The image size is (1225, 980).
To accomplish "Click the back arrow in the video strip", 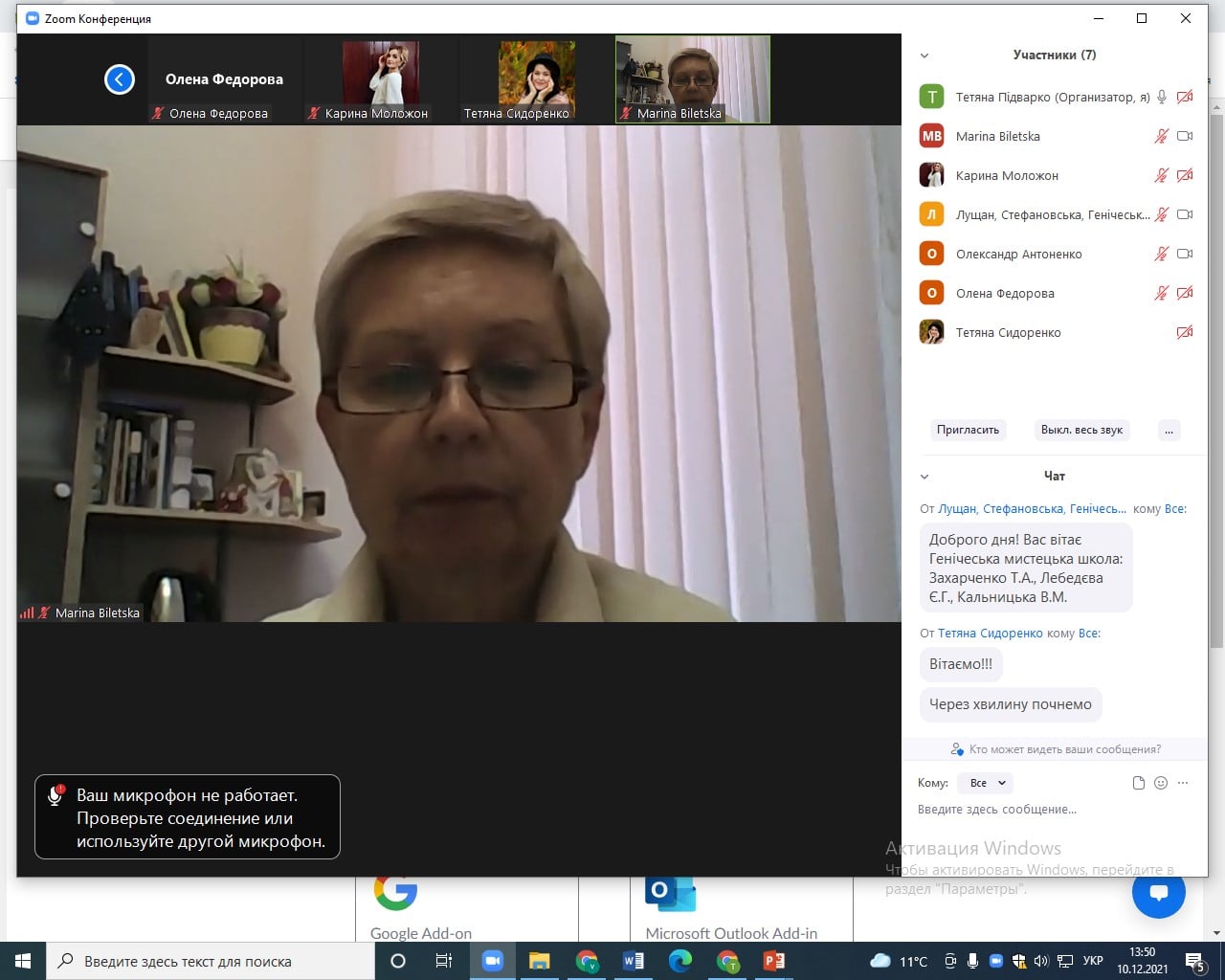I will pyautogui.click(x=120, y=79).
